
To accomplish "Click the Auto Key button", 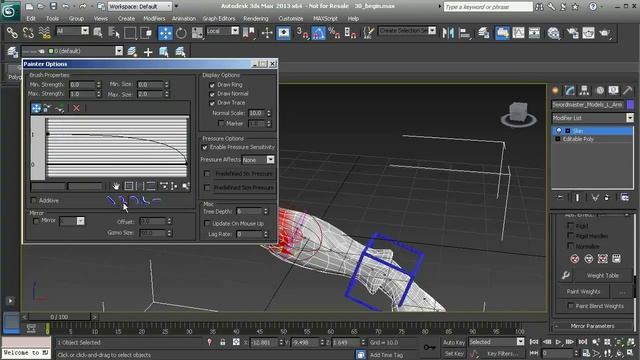I will [x=454, y=342].
